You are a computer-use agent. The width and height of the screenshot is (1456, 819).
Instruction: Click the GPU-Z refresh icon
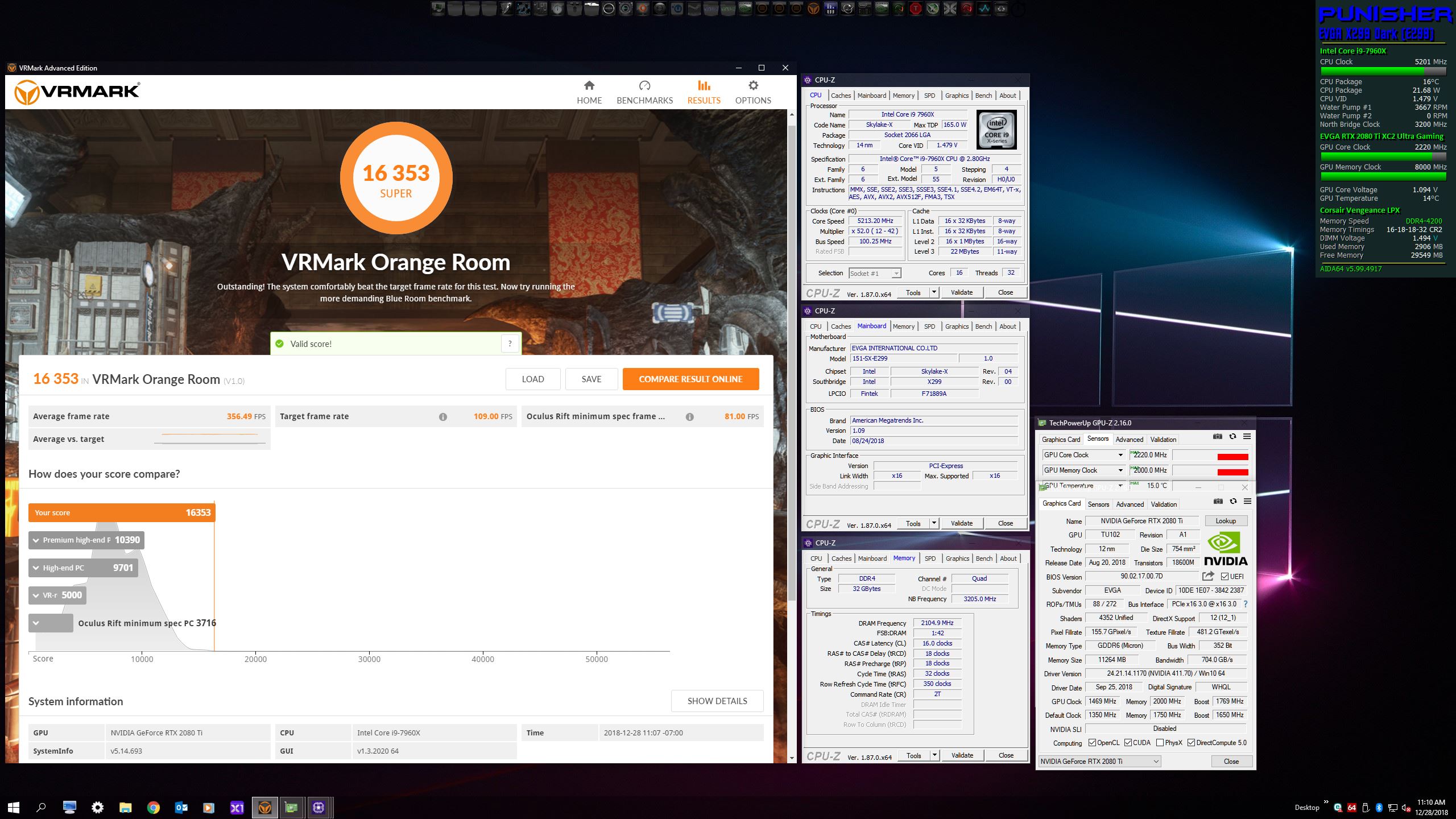pyautogui.click(x=1232, y=501)
